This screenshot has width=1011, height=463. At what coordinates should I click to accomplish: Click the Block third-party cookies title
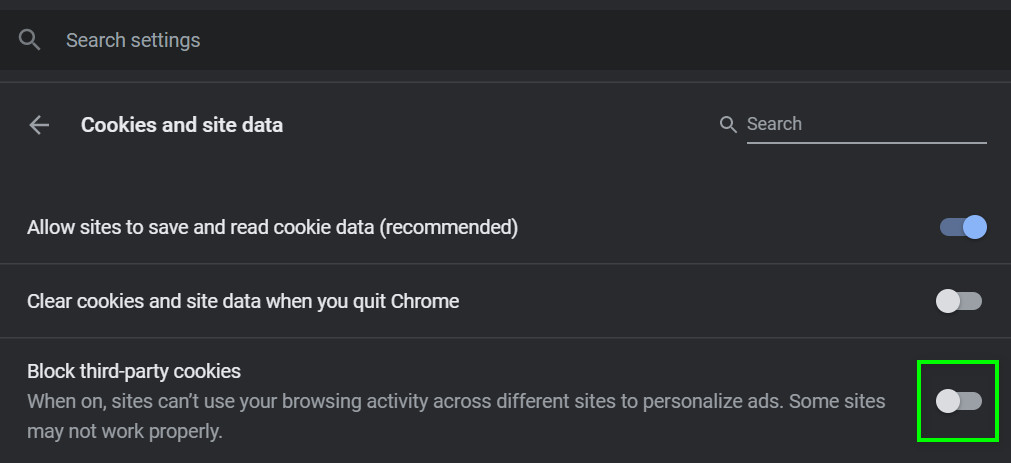click(134, 371)
